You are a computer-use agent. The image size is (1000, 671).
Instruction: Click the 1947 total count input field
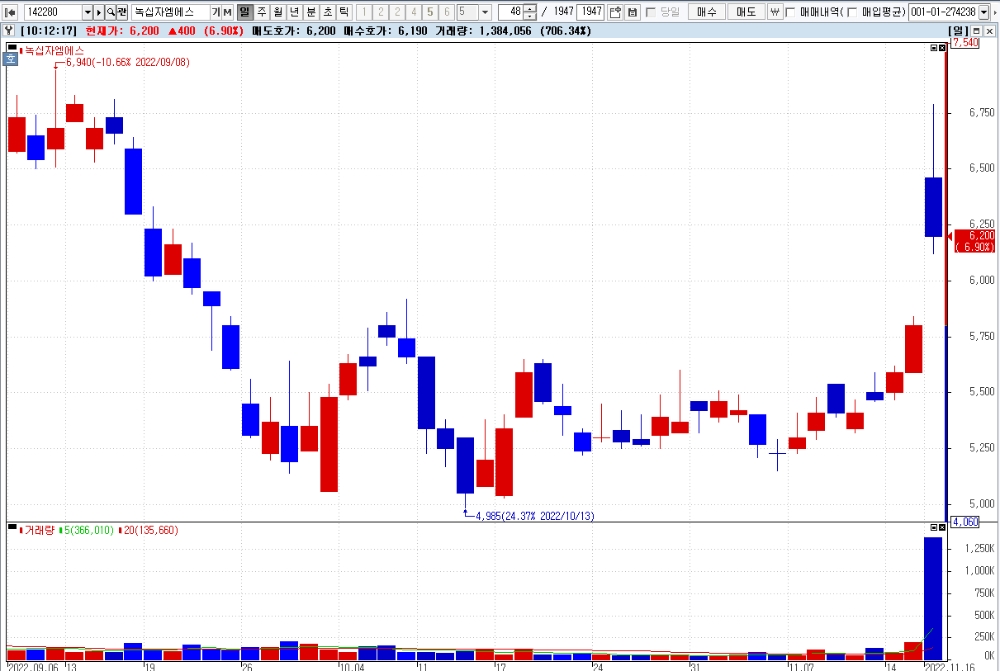(x=591, y=11)
